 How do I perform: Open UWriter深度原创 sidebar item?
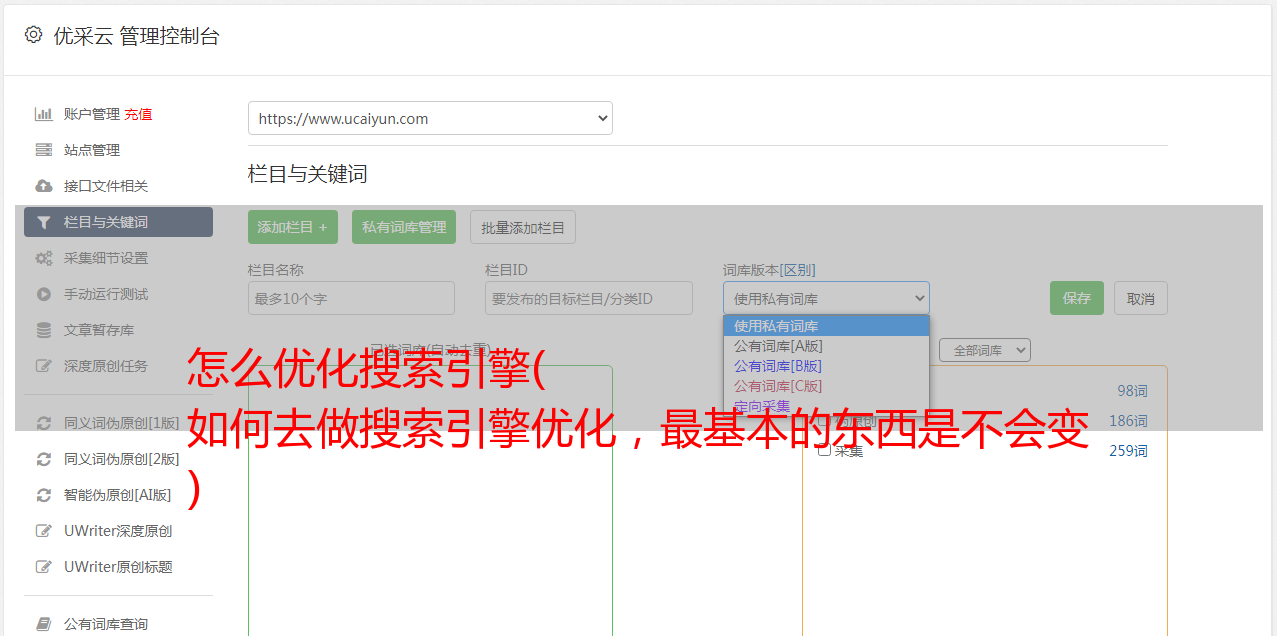pyautogui.click(x=118, y=531)
